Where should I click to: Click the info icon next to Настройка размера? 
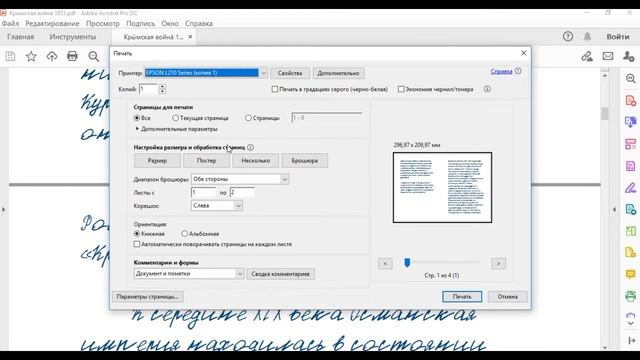pos(250,147)
